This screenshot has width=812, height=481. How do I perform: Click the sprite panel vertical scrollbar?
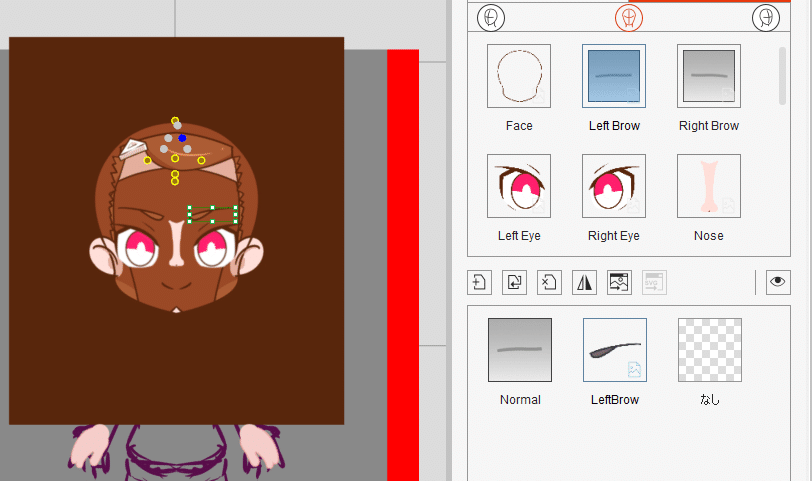tap(782, 76)
